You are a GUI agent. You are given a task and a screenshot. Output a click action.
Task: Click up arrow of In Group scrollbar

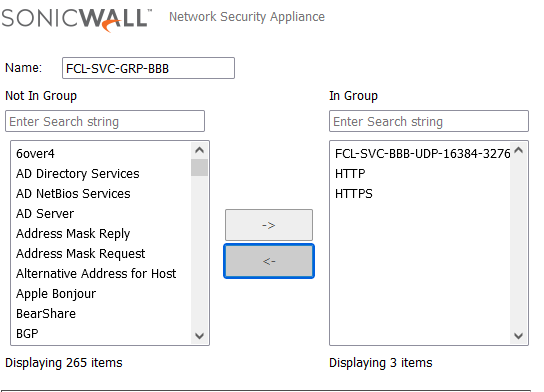519,150
